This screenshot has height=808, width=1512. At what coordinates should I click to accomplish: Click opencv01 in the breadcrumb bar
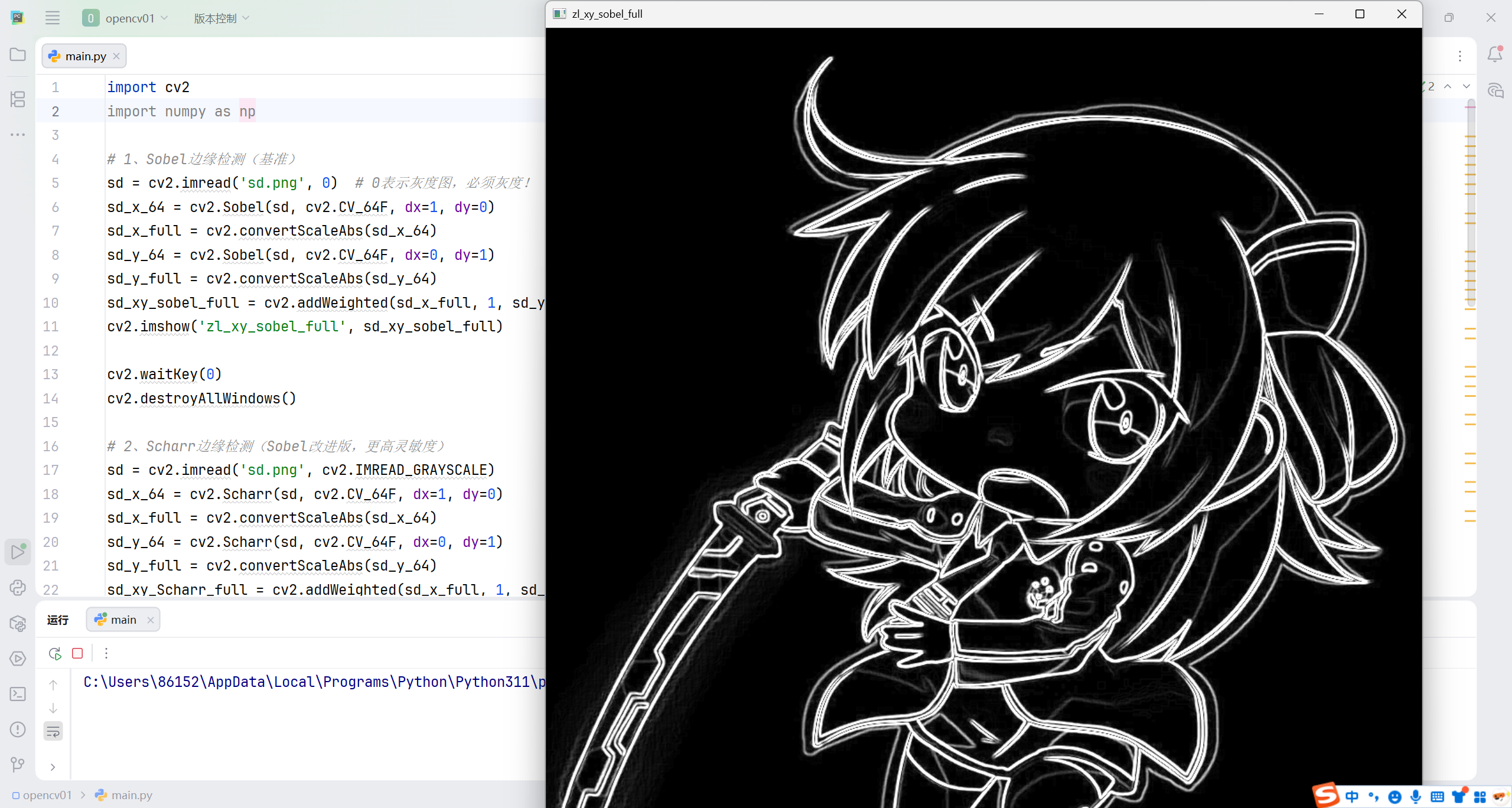point(47,795)
